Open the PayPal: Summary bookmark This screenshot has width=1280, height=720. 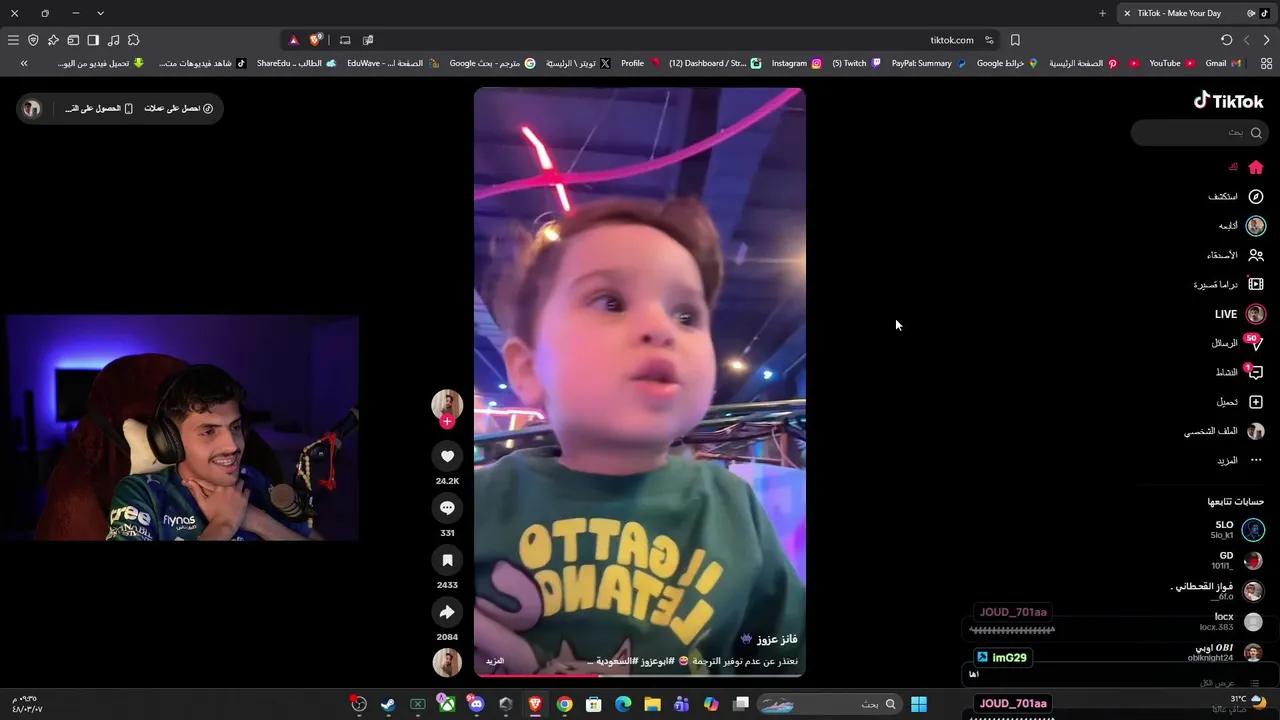929,63
